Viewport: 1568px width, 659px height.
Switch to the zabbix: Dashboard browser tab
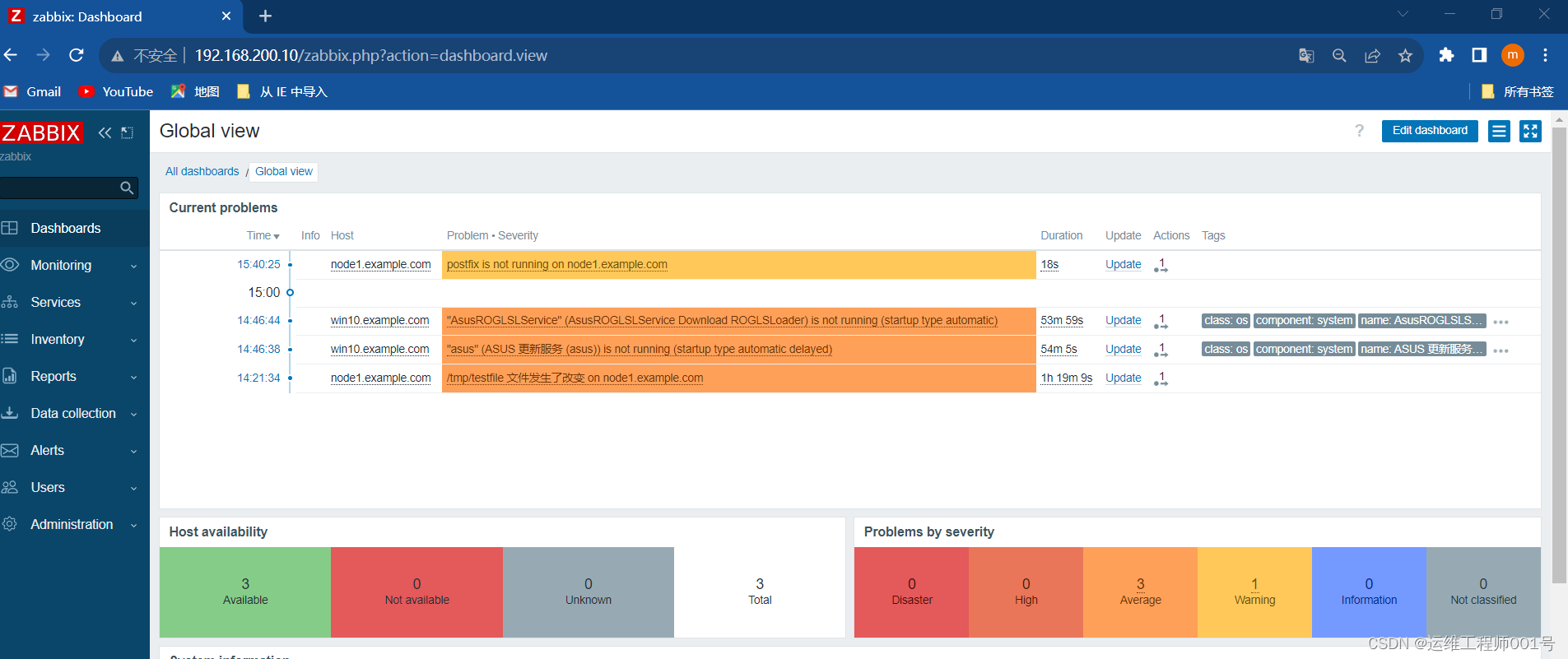[x=122, y=16]
